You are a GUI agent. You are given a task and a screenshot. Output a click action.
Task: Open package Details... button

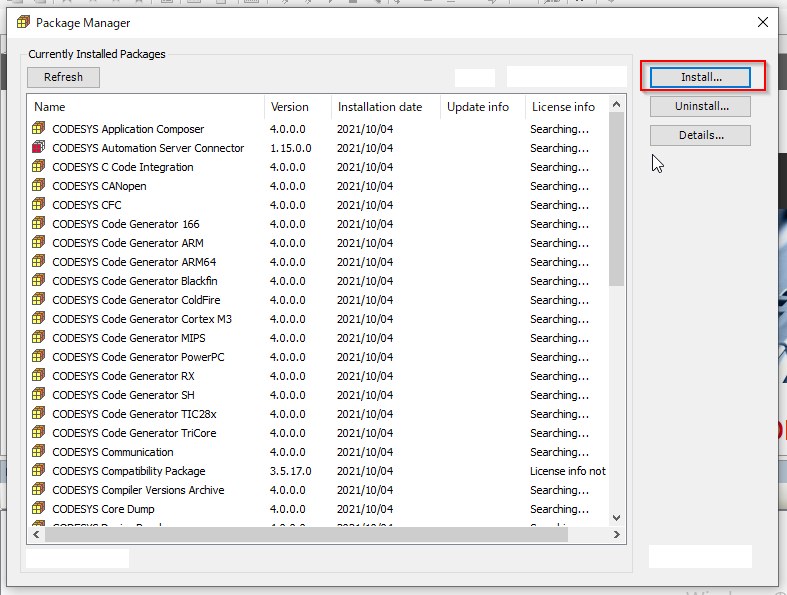coord(700,136)
